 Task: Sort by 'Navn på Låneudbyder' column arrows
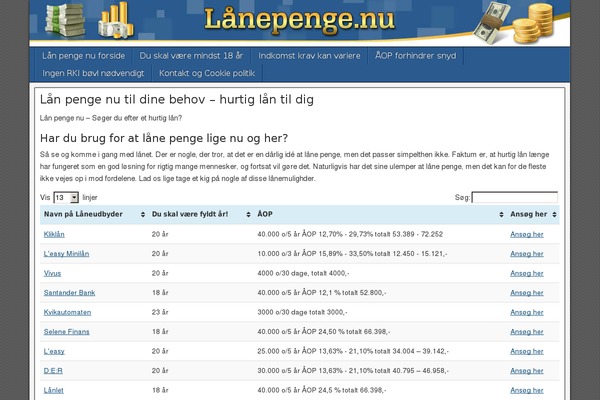[143, 215]
